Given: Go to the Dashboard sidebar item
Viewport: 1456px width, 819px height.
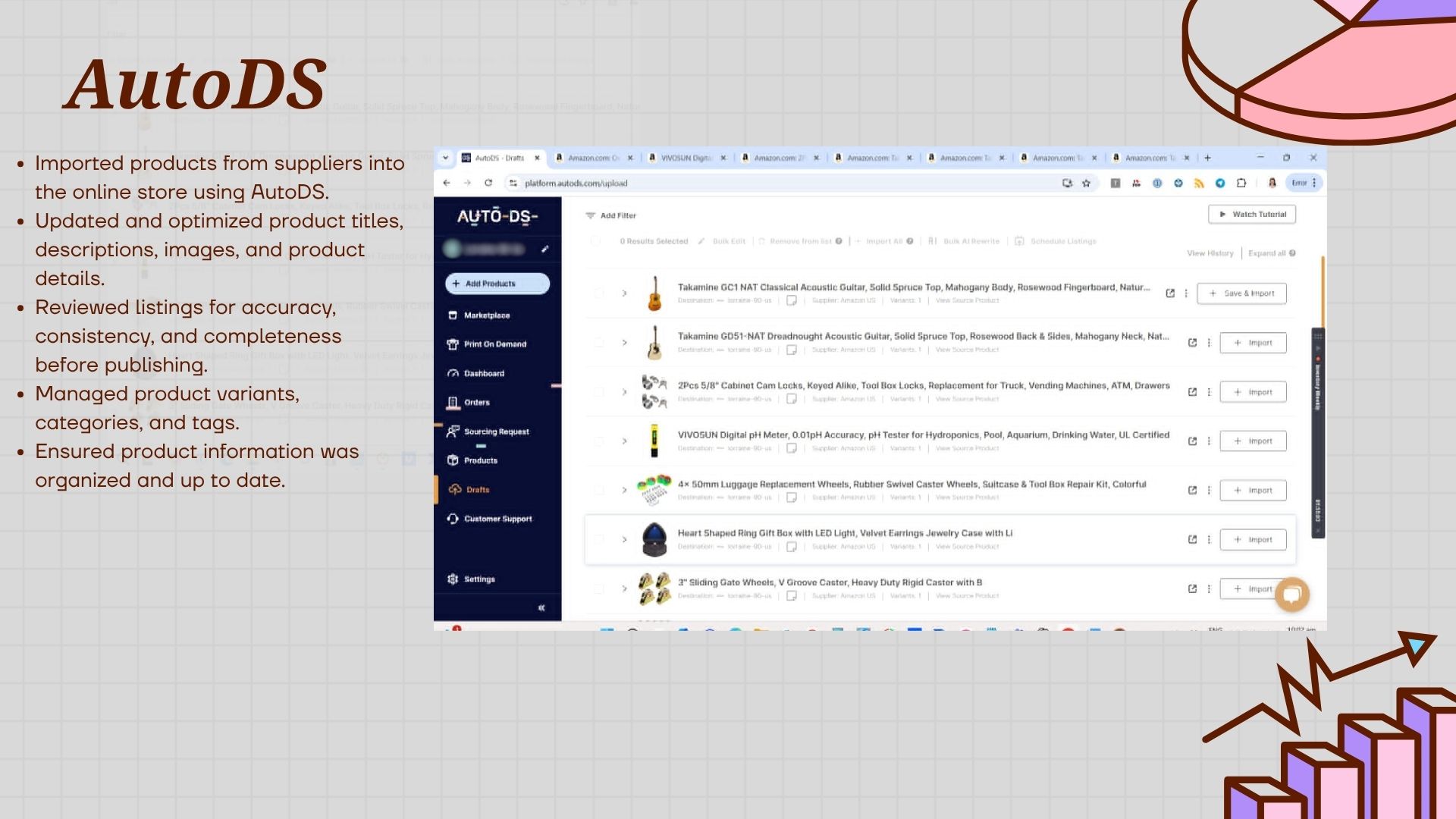Looking at the screenshot, I should pyautogui.click(x=476, y=374).
